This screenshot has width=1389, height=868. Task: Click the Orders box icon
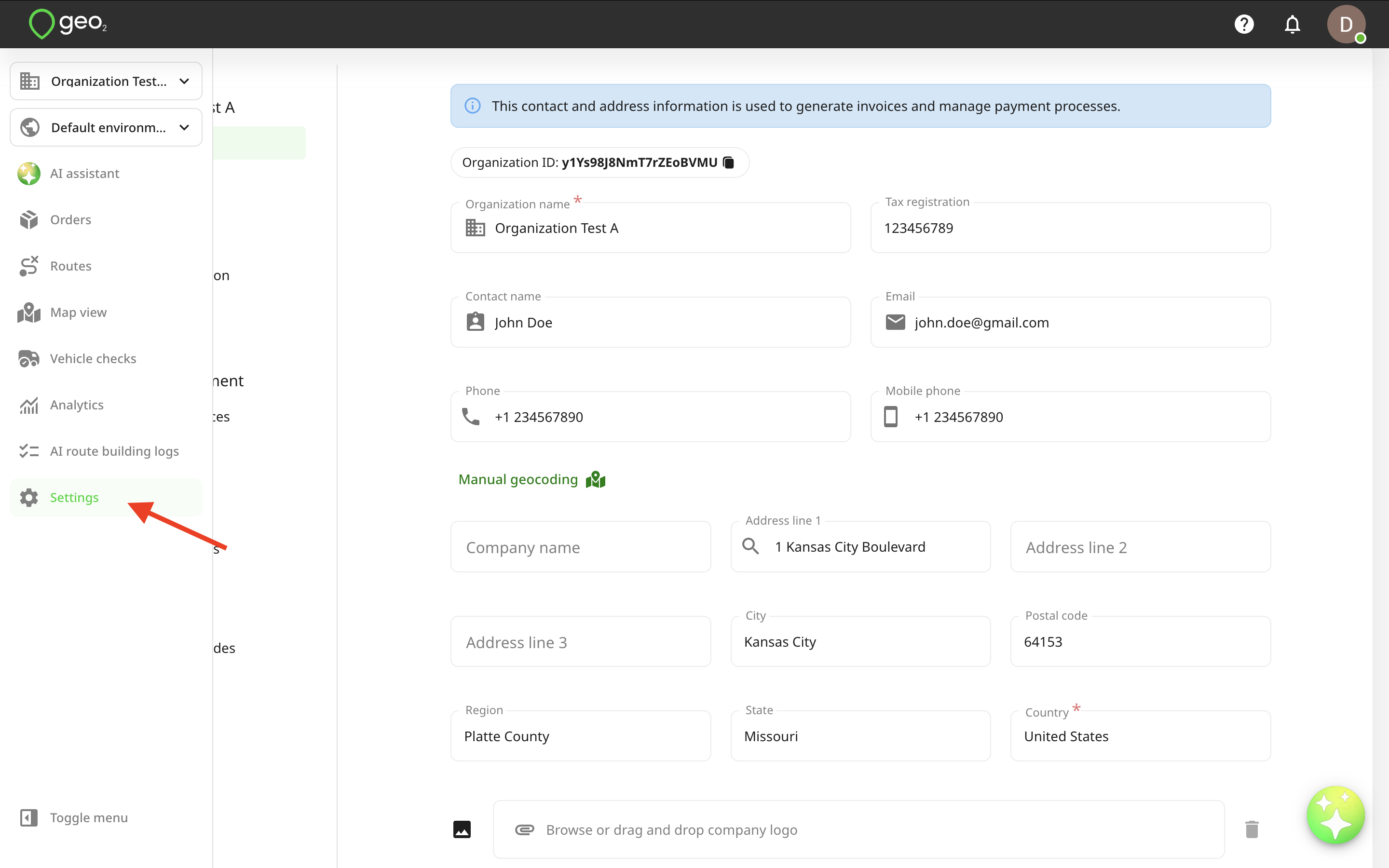click(29, 220)
